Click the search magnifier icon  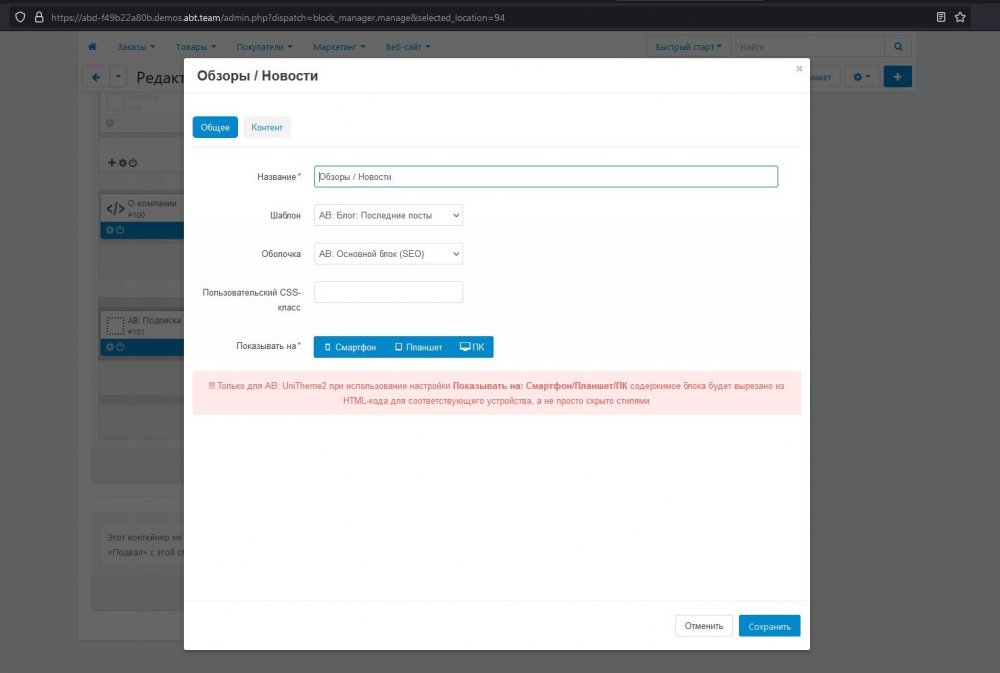(x=898, y=47)
